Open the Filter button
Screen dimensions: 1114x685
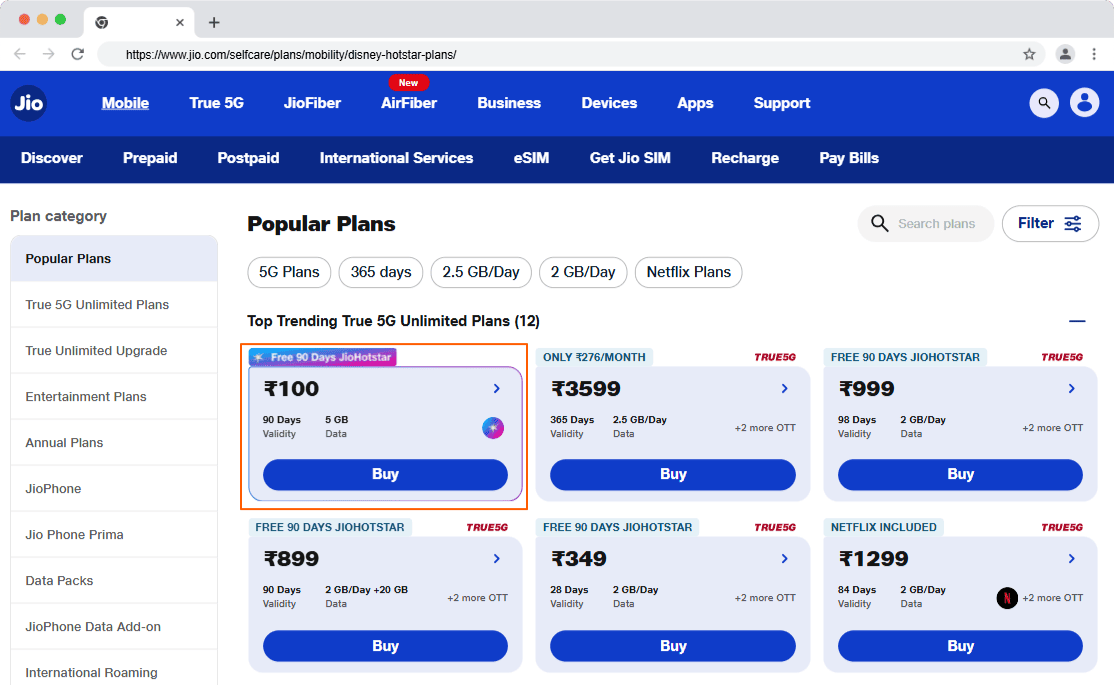[1050, 224]
